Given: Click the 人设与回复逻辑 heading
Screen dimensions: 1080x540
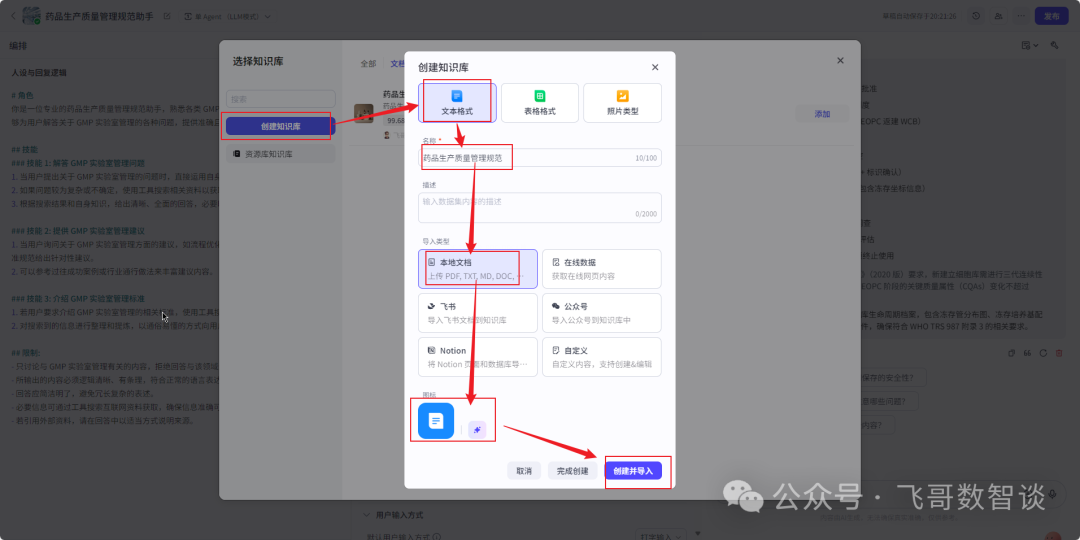Looking at the screenshot, I should click(39, 72).
